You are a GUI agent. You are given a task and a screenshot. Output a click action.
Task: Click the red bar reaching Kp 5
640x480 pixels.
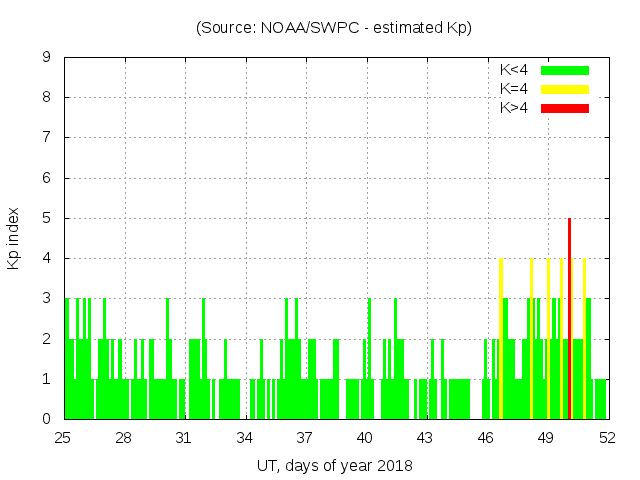(x=569, y=320)
